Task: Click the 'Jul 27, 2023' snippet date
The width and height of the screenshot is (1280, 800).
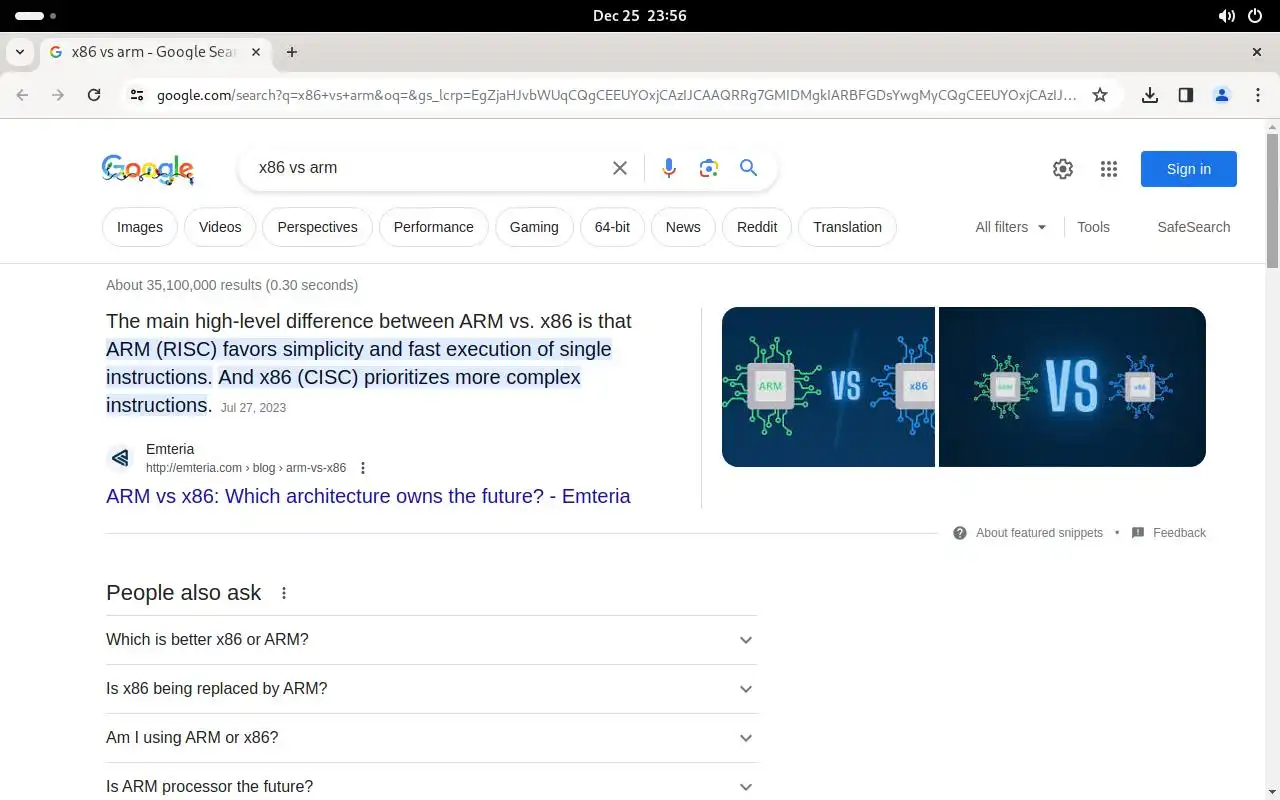Action: pyautogui.click(x=253, y=408)
